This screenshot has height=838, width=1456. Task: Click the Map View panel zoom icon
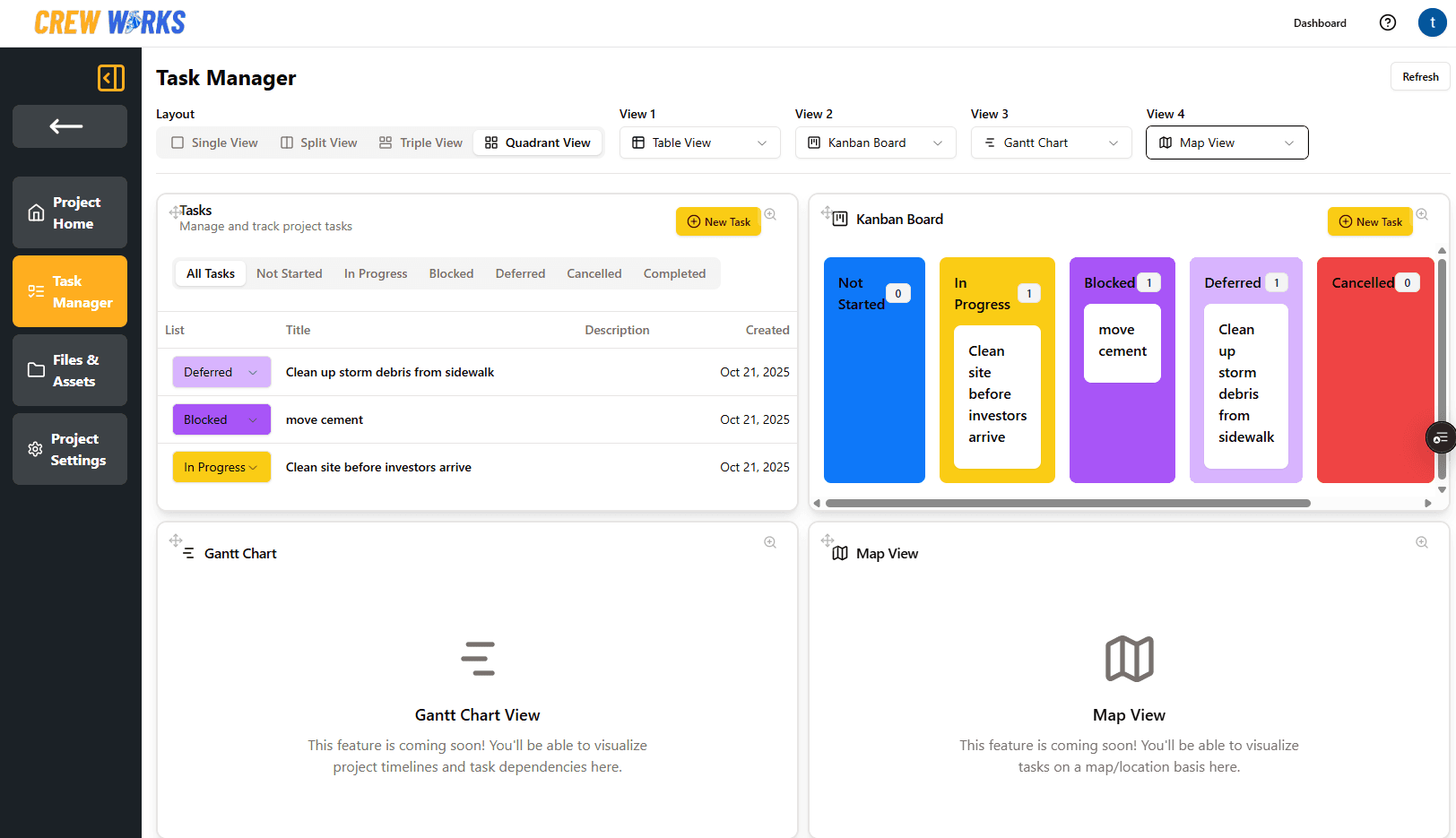[1422, 542]
